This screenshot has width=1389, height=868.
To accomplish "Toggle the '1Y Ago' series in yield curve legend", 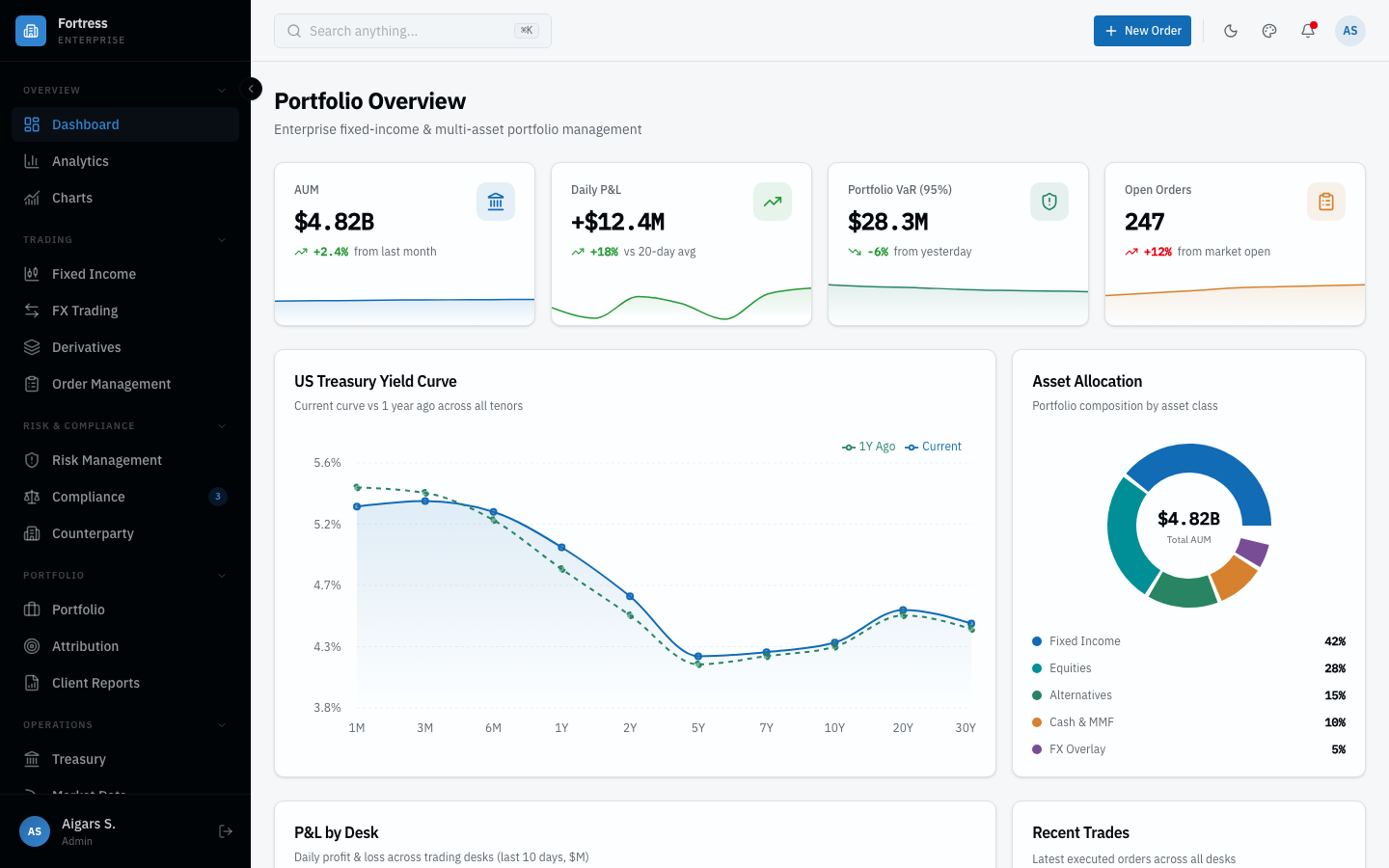I will click(x=868, y=447).
